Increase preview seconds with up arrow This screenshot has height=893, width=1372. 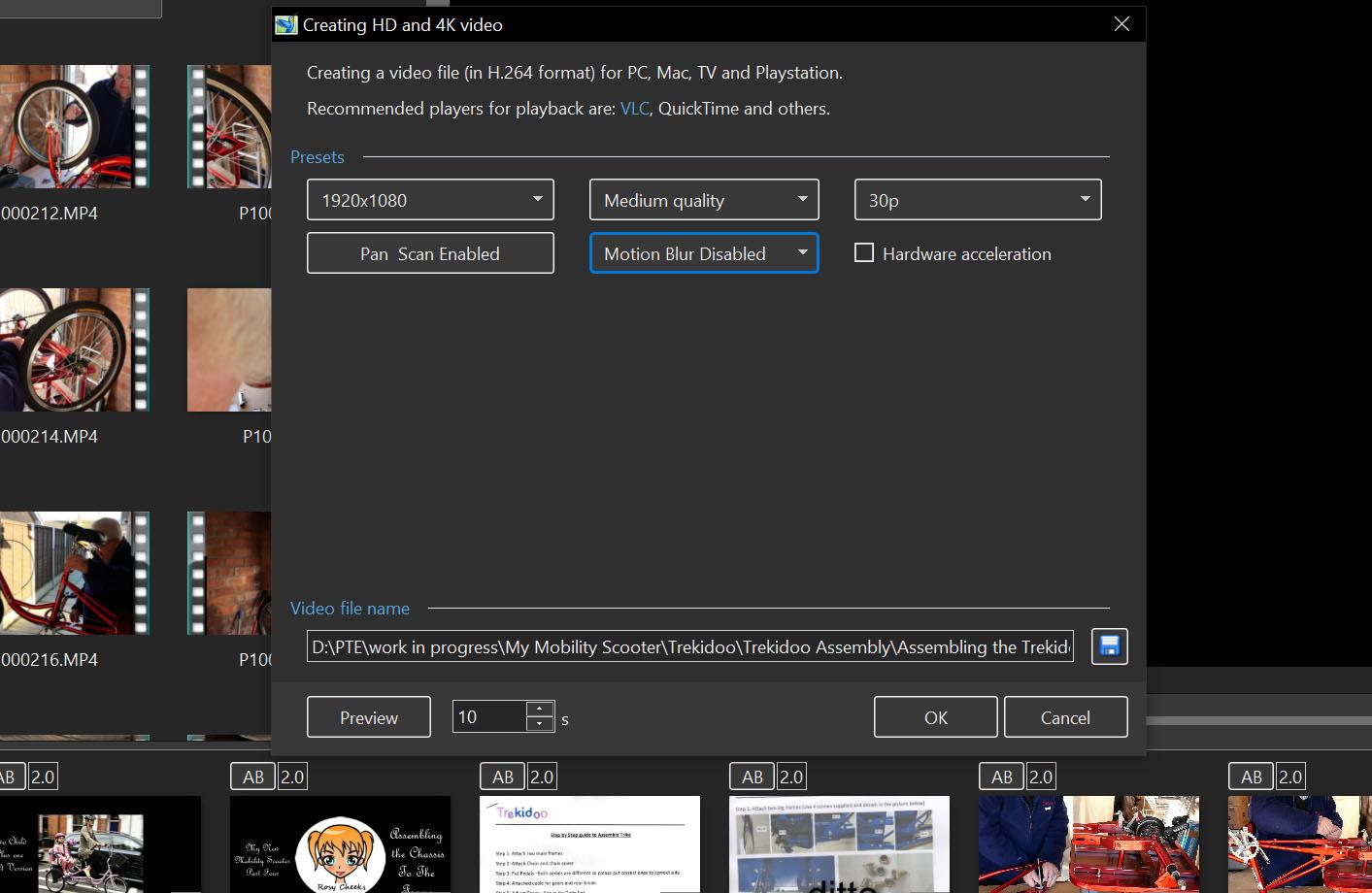pyautogui.click(x=540, y=709)
